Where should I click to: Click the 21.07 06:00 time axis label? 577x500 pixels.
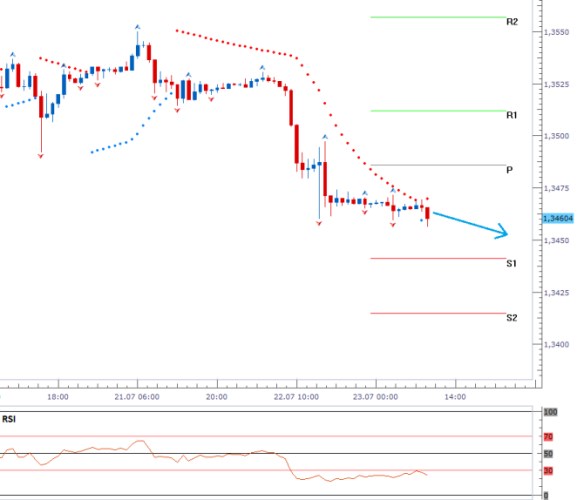[x=137, y=397]
